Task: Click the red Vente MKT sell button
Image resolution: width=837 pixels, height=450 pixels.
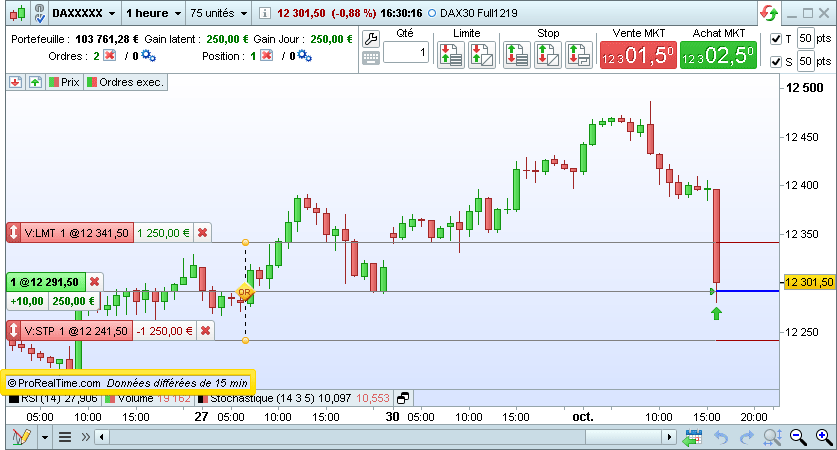Action: [638, 55]
